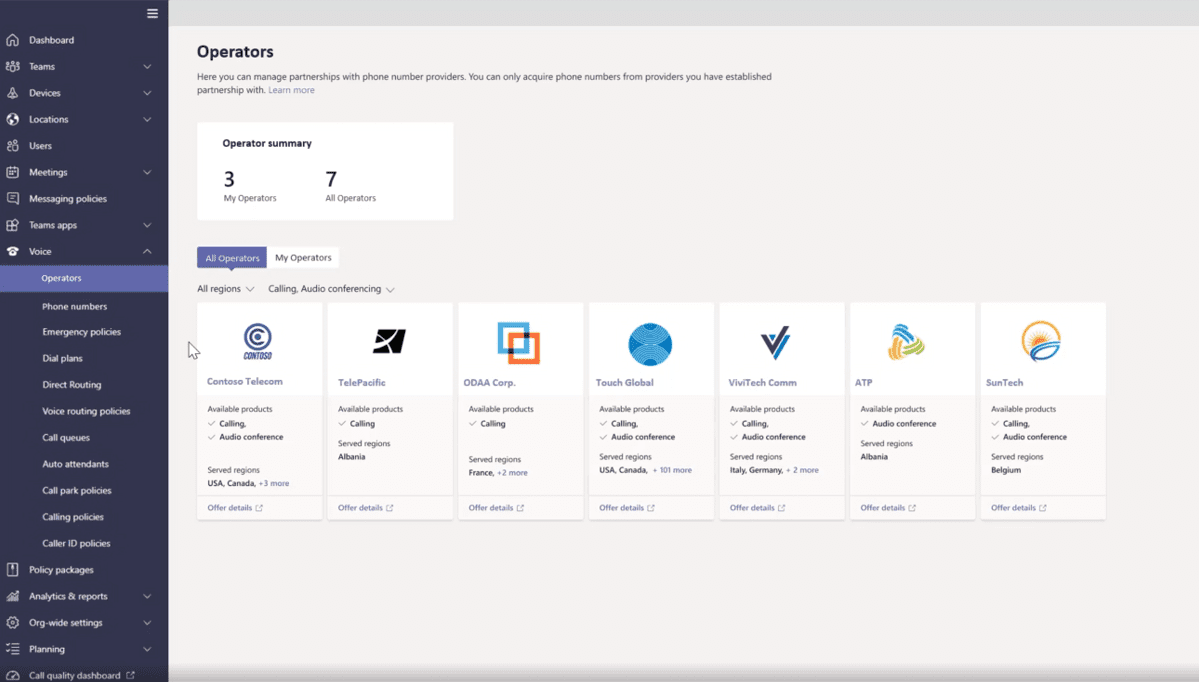The height and width of the screenshot is (682, 1199).
Task: Expand the Locations section chevron
Action: coord(147,119)
